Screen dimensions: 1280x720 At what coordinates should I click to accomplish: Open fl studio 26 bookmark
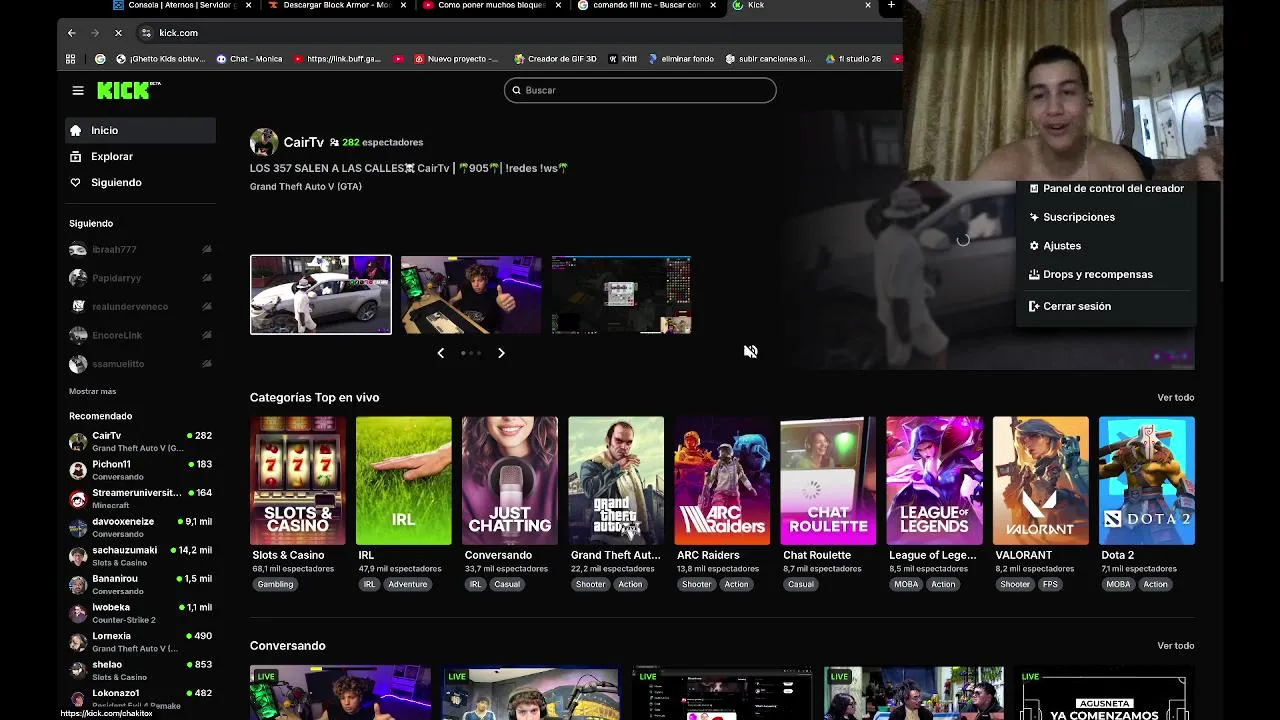click(853, 59)
